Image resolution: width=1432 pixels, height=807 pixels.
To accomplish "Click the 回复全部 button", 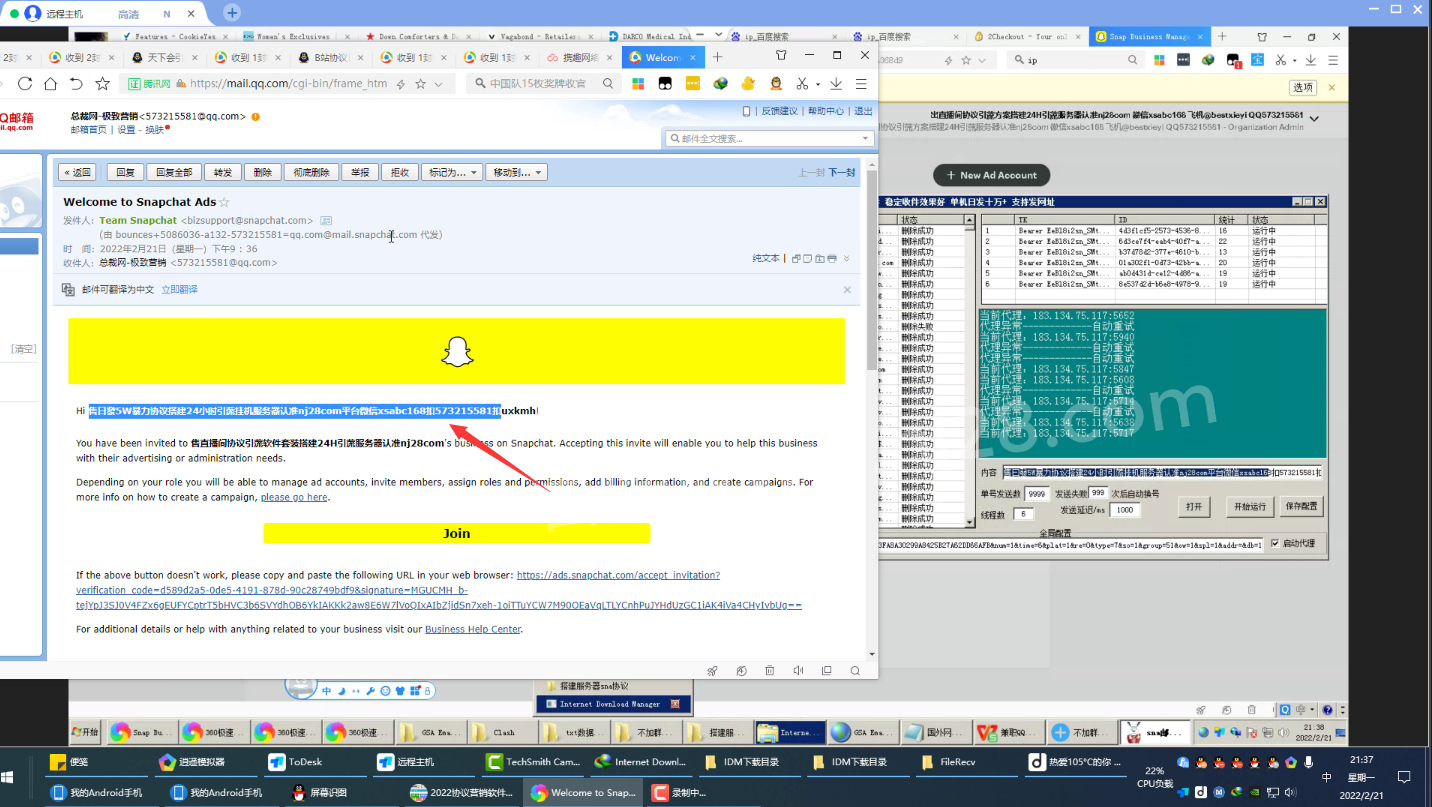I will tap(175, 172).
